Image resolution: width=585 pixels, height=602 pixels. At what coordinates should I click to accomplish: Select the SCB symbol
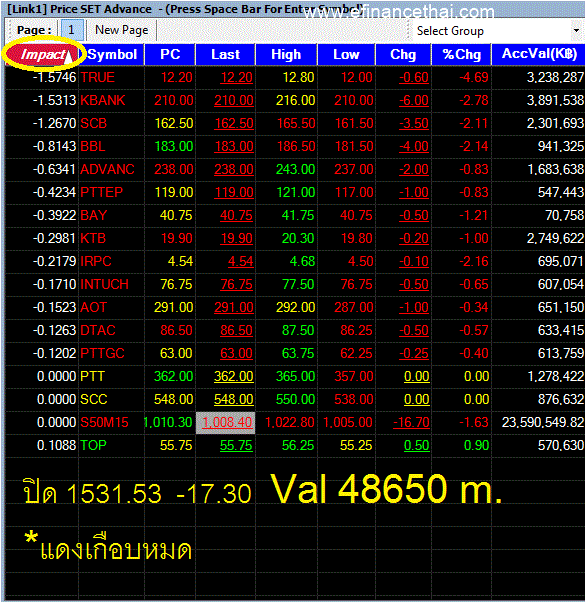[x=93, y=124]
